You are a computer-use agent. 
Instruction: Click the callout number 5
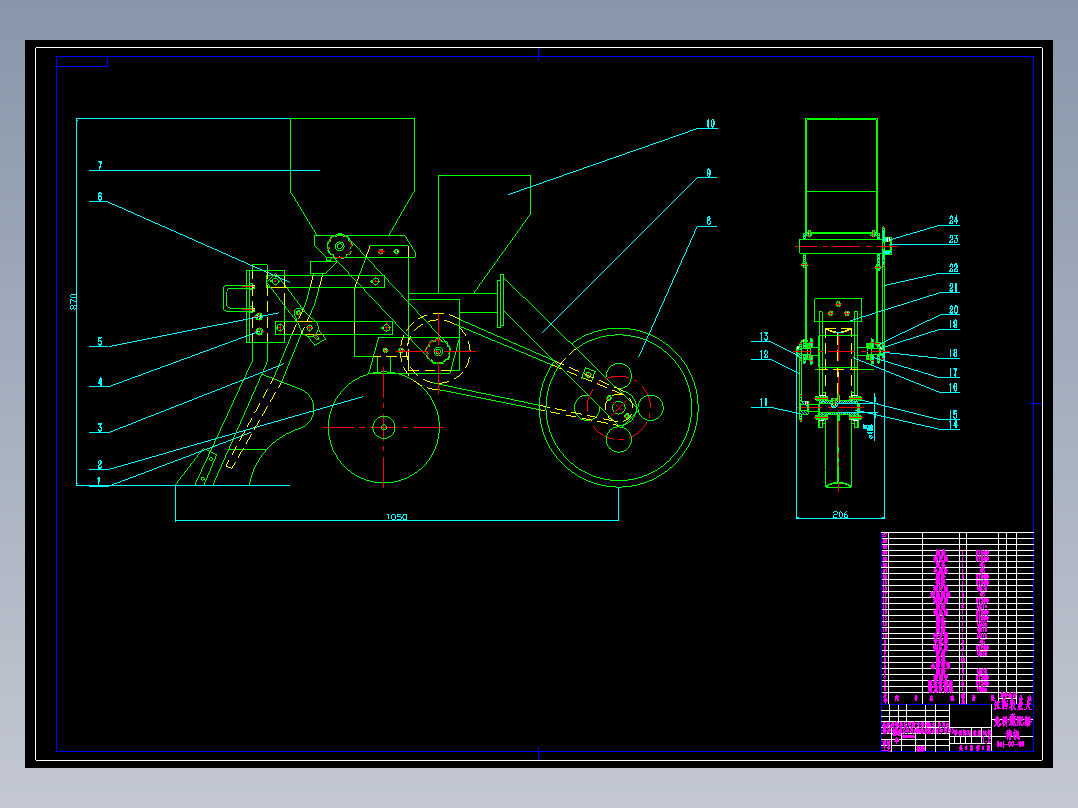point(100,342)
